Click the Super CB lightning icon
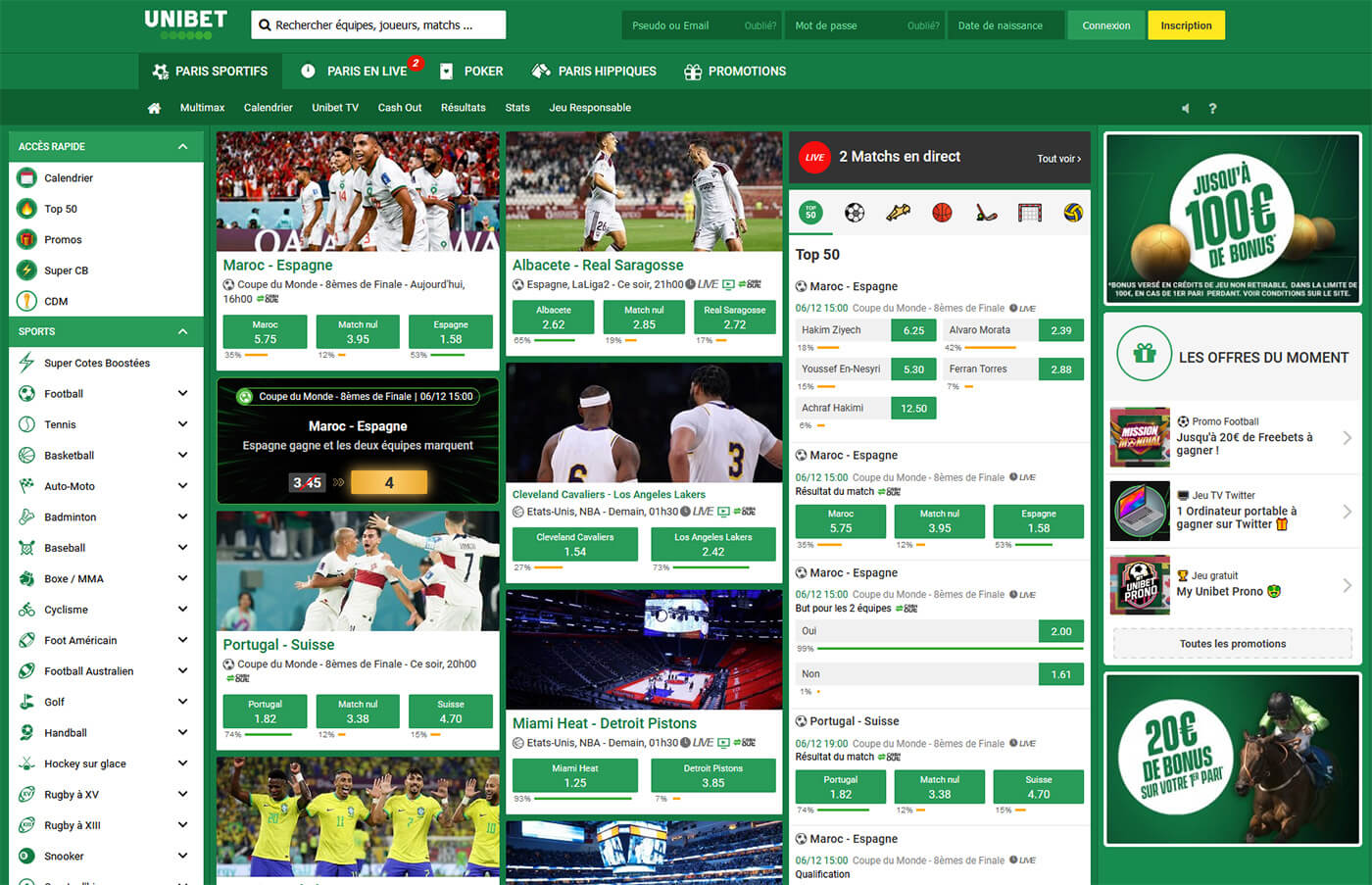 point(26,270)
